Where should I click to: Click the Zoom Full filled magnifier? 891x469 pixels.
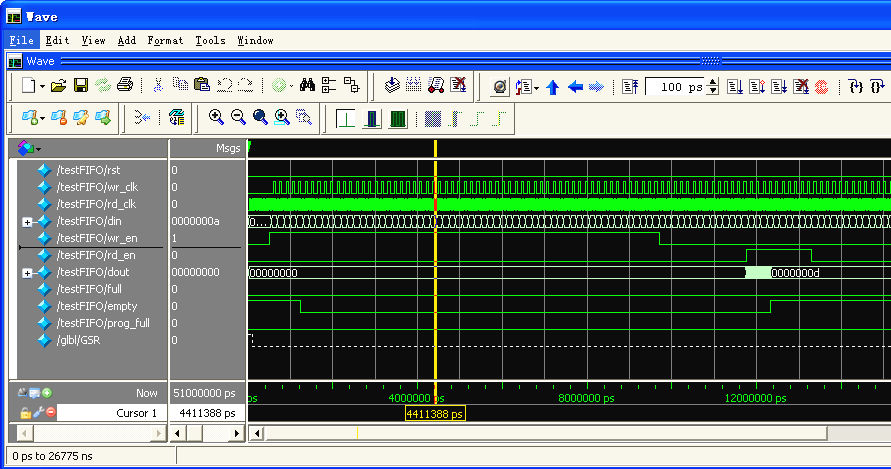[260, 118]
